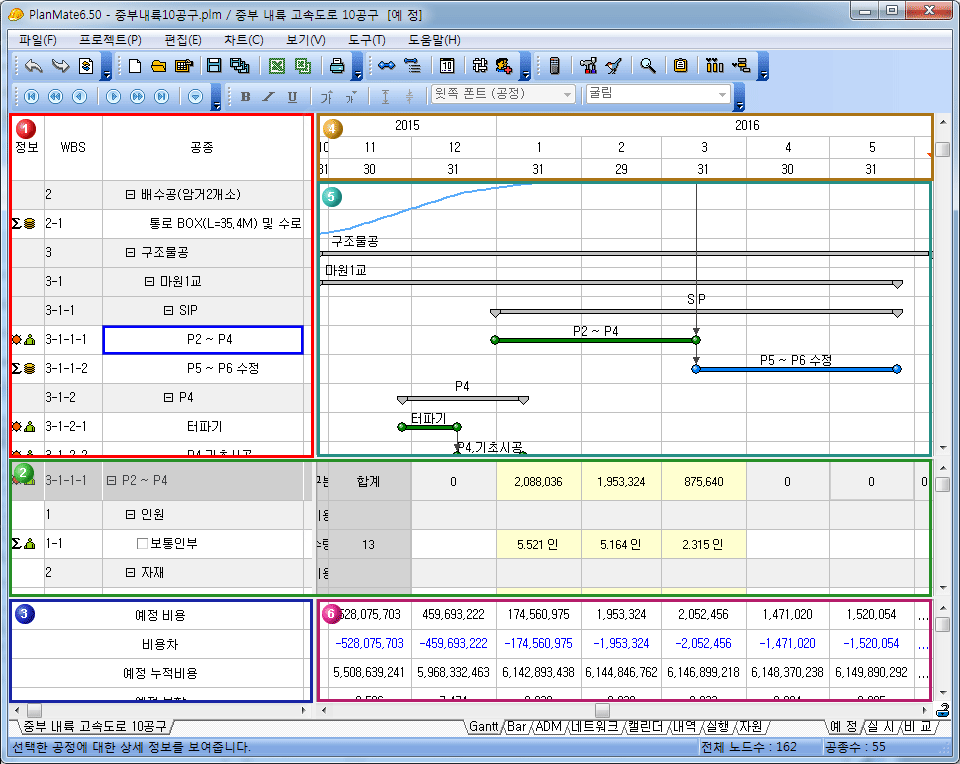Select the P5 ~ P6 수정 task row

222,368
